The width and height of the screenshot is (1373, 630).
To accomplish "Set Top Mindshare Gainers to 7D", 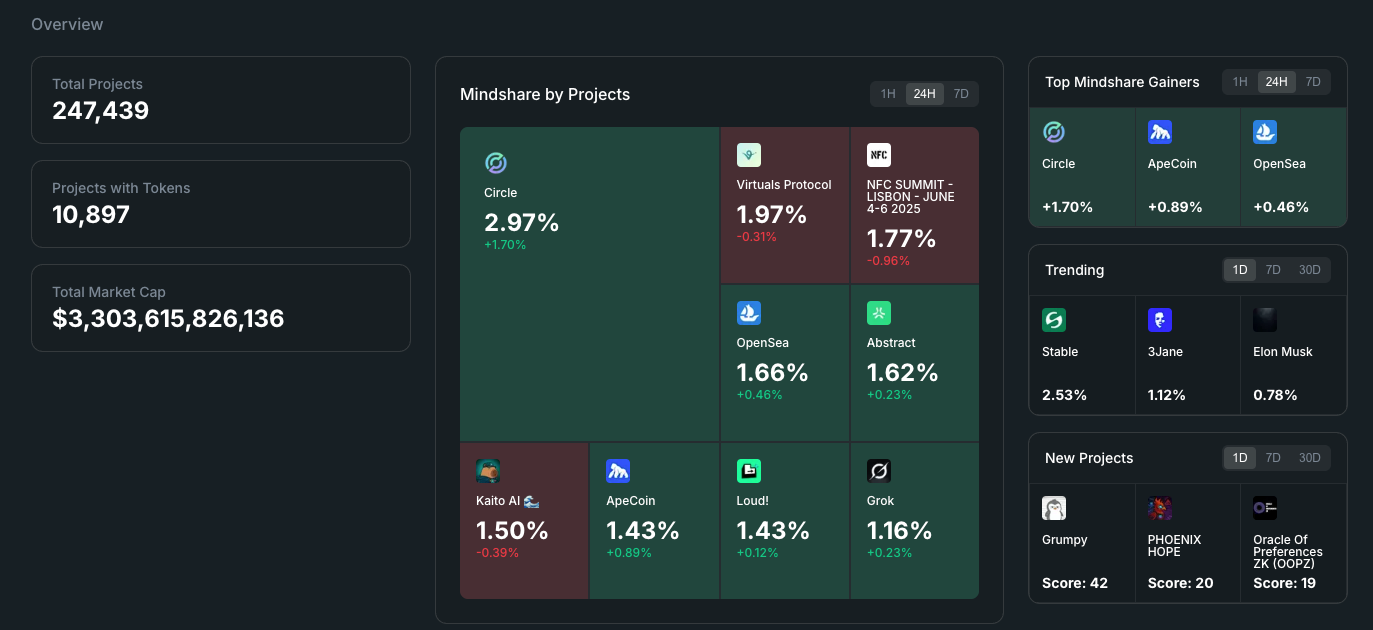I will point(1313,82).
